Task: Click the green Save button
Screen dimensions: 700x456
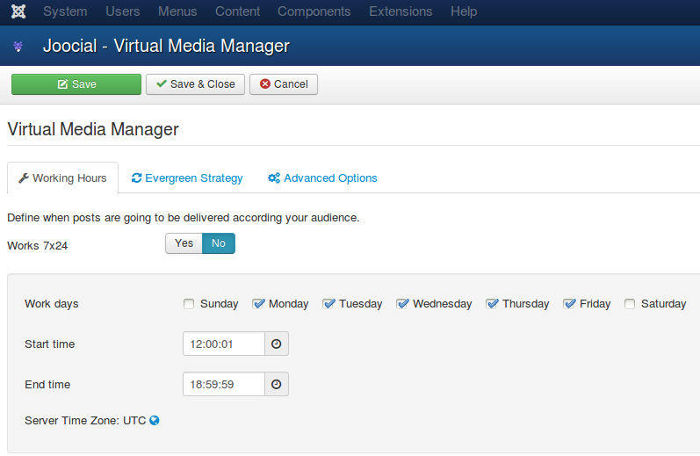Action: pyautogui.click(x=76, y=84)
